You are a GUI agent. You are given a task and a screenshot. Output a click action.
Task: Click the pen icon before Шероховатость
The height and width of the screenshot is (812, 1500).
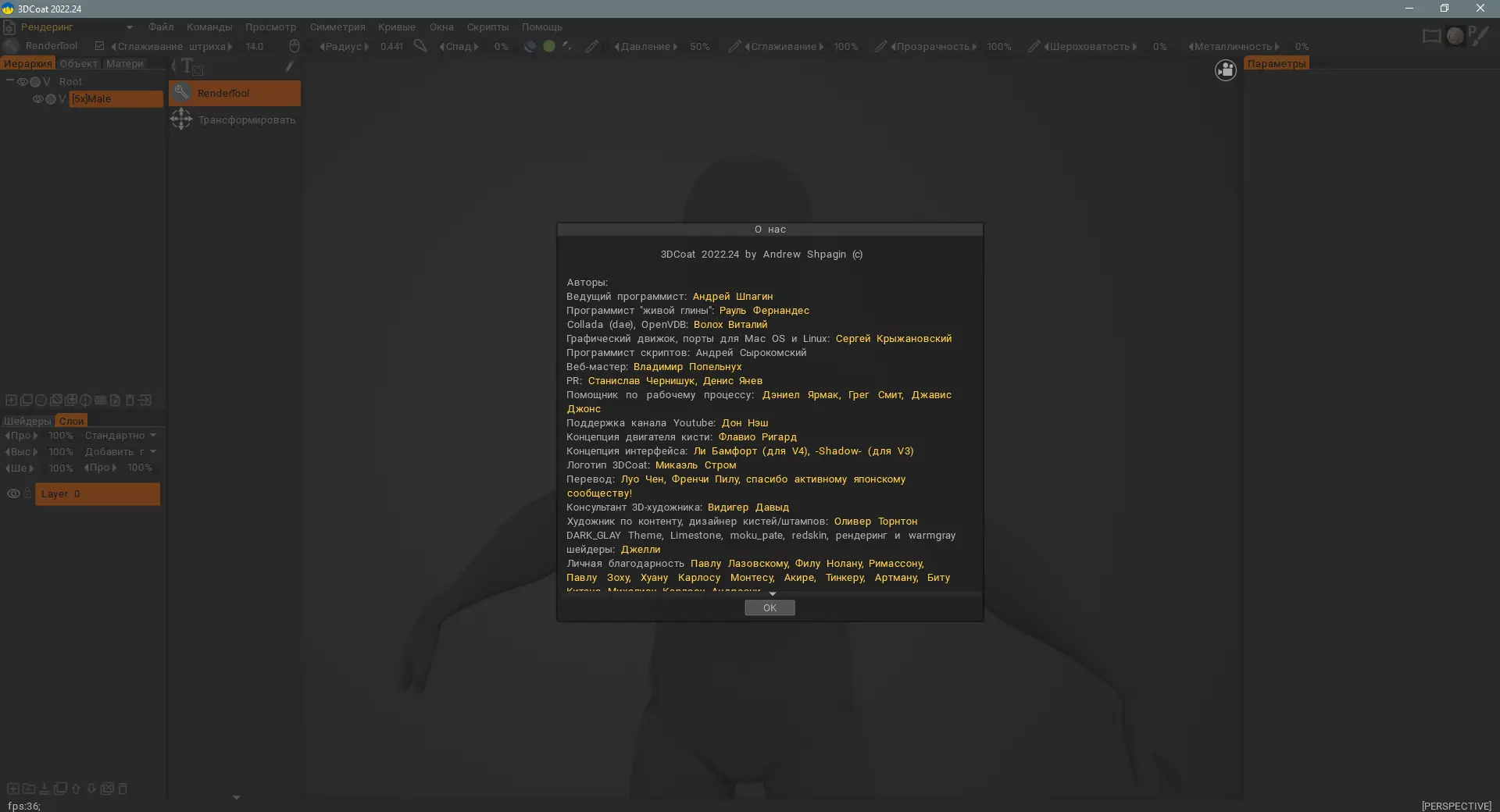point(1034,46)
